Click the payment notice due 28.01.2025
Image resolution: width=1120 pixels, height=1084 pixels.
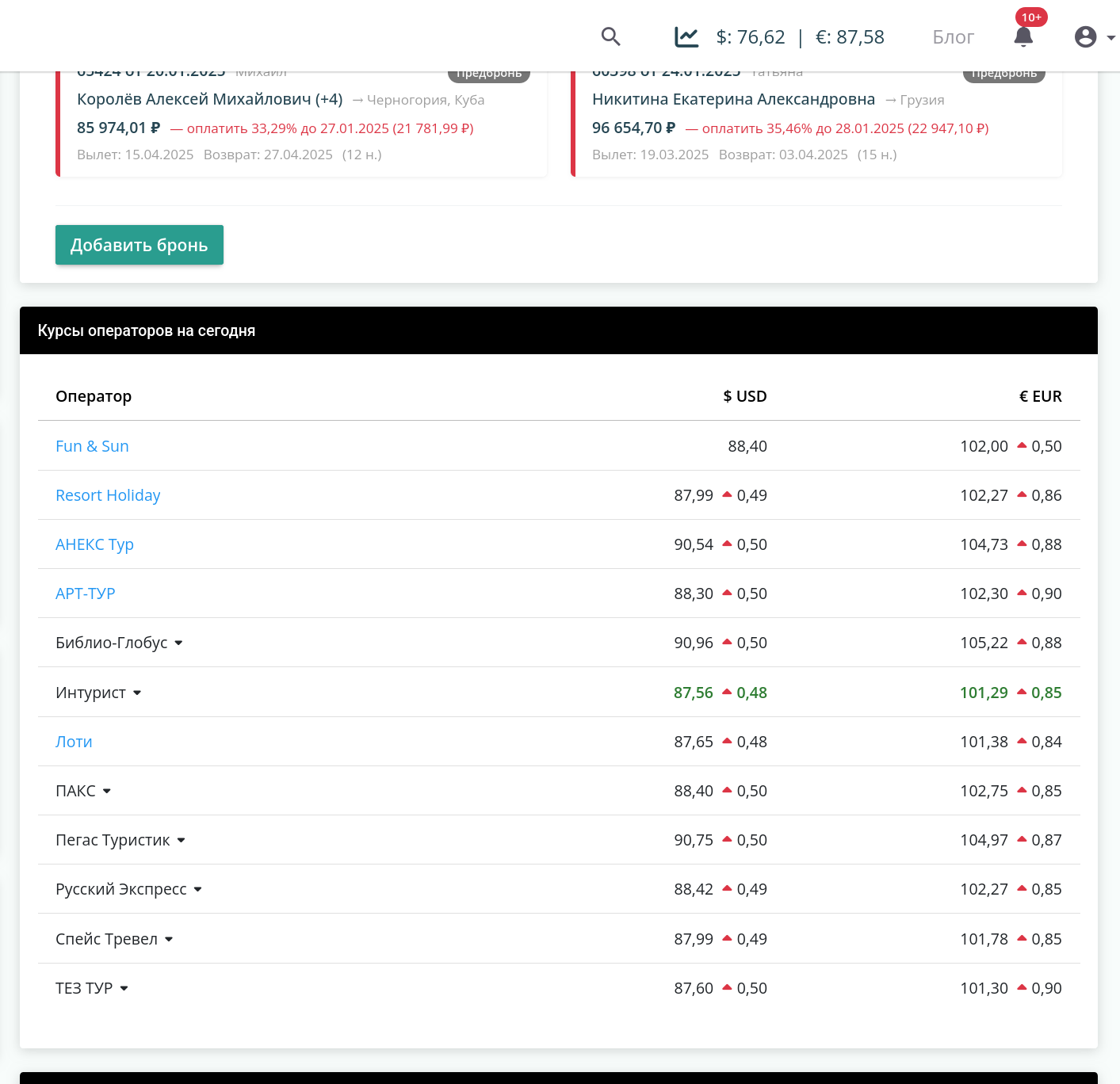(x=837, y=128)
